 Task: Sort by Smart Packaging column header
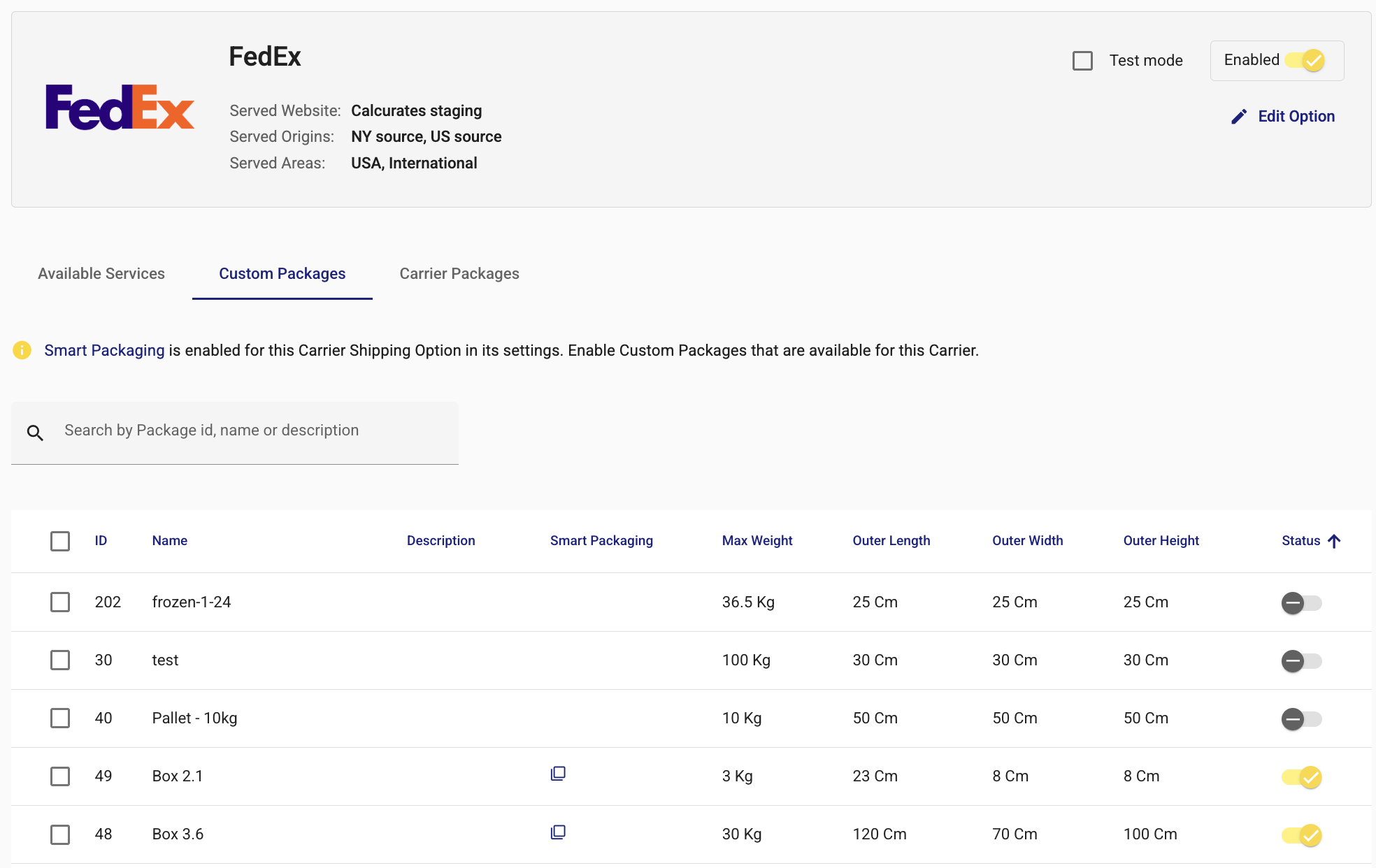click(601, 541)
